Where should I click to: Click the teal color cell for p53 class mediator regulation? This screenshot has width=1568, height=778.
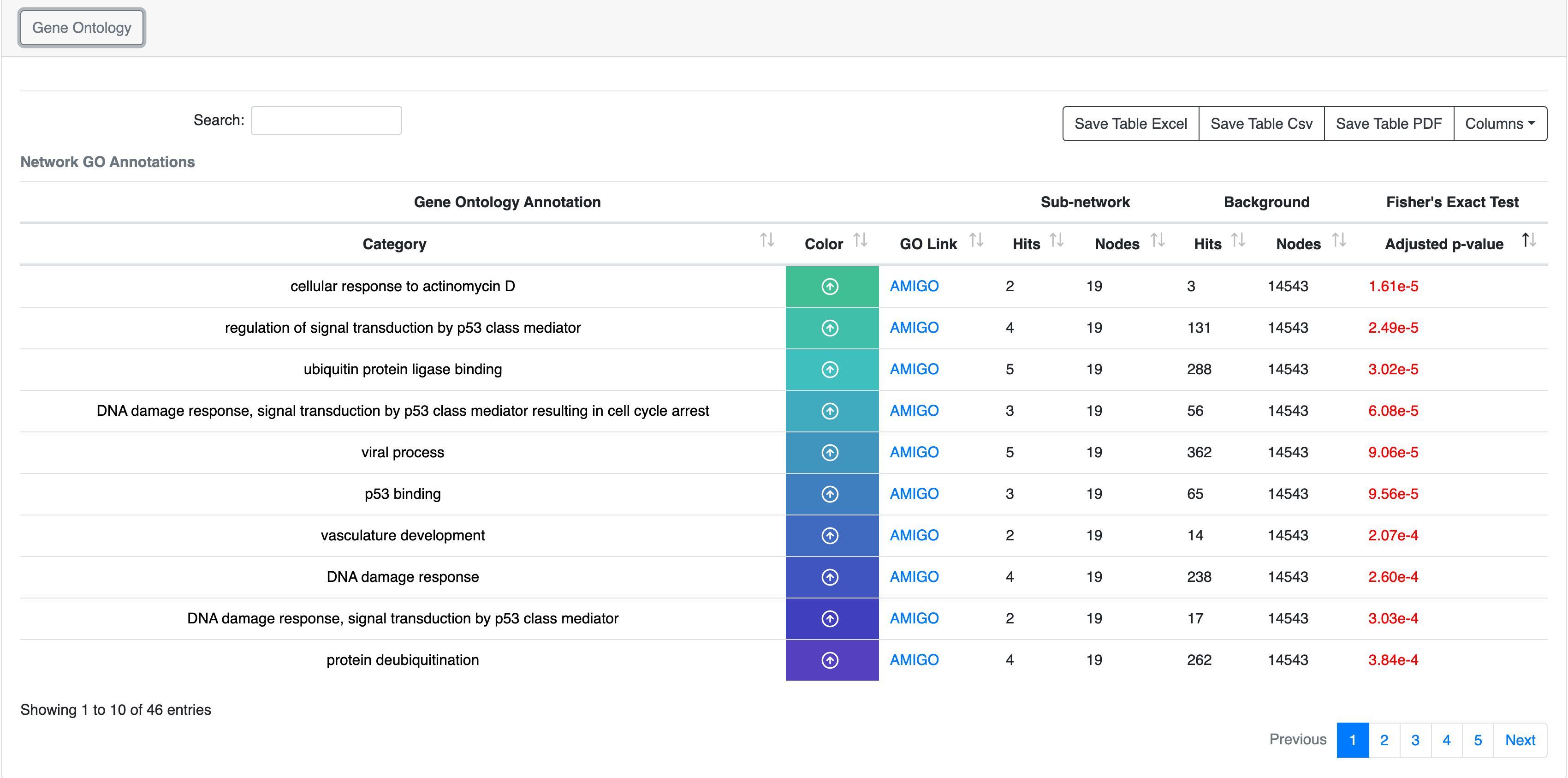tap(832, 328)
